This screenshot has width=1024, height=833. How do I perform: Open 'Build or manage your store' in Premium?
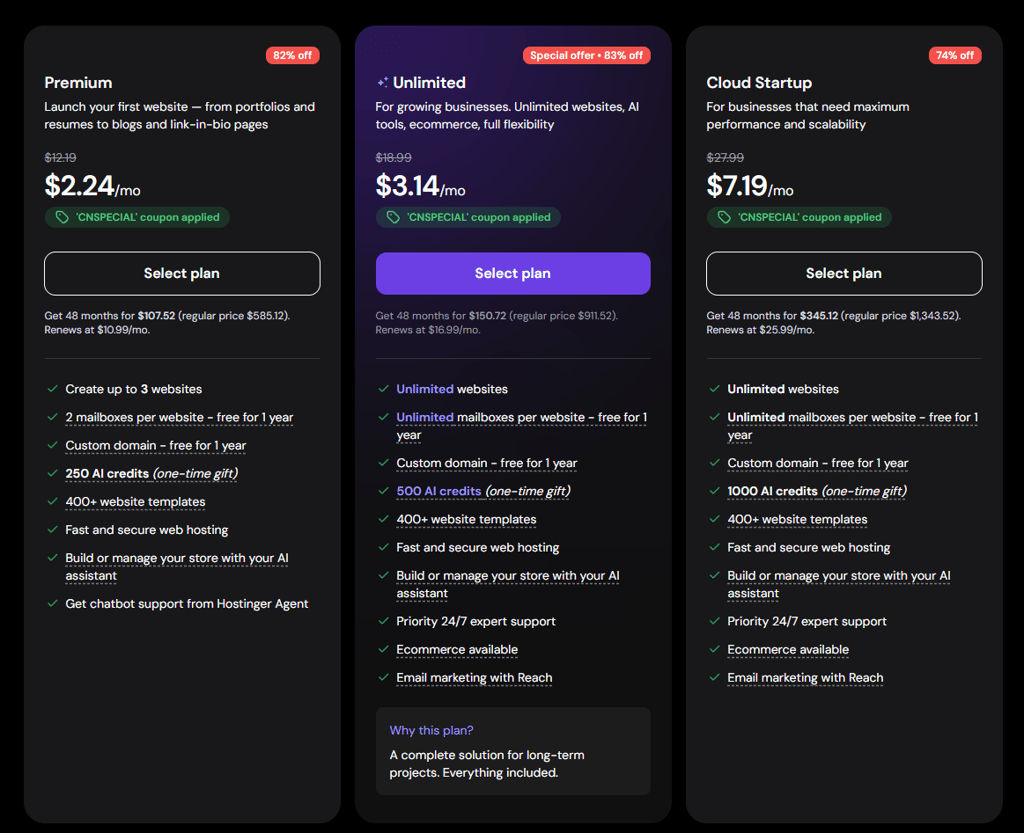[176, 567]
